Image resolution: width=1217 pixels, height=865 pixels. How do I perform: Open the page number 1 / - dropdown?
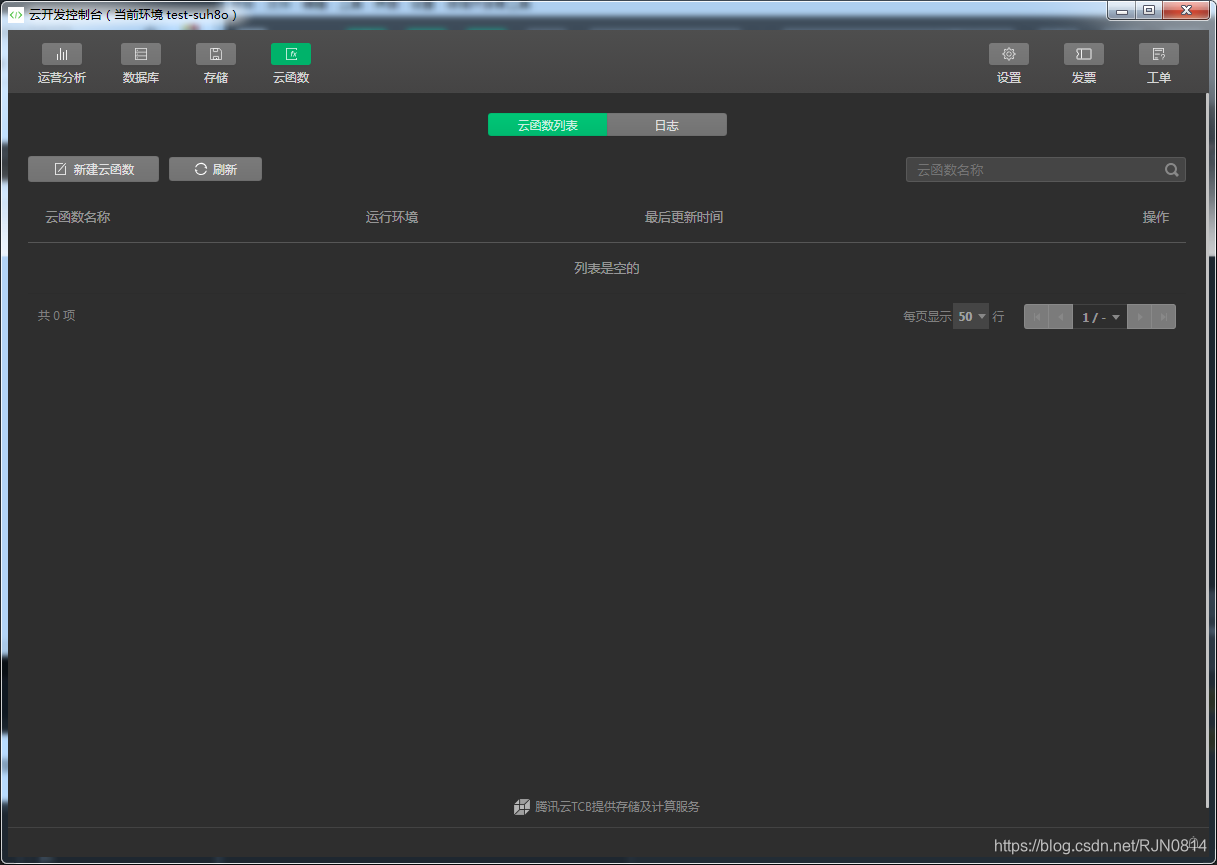(x=1100, y=317)
